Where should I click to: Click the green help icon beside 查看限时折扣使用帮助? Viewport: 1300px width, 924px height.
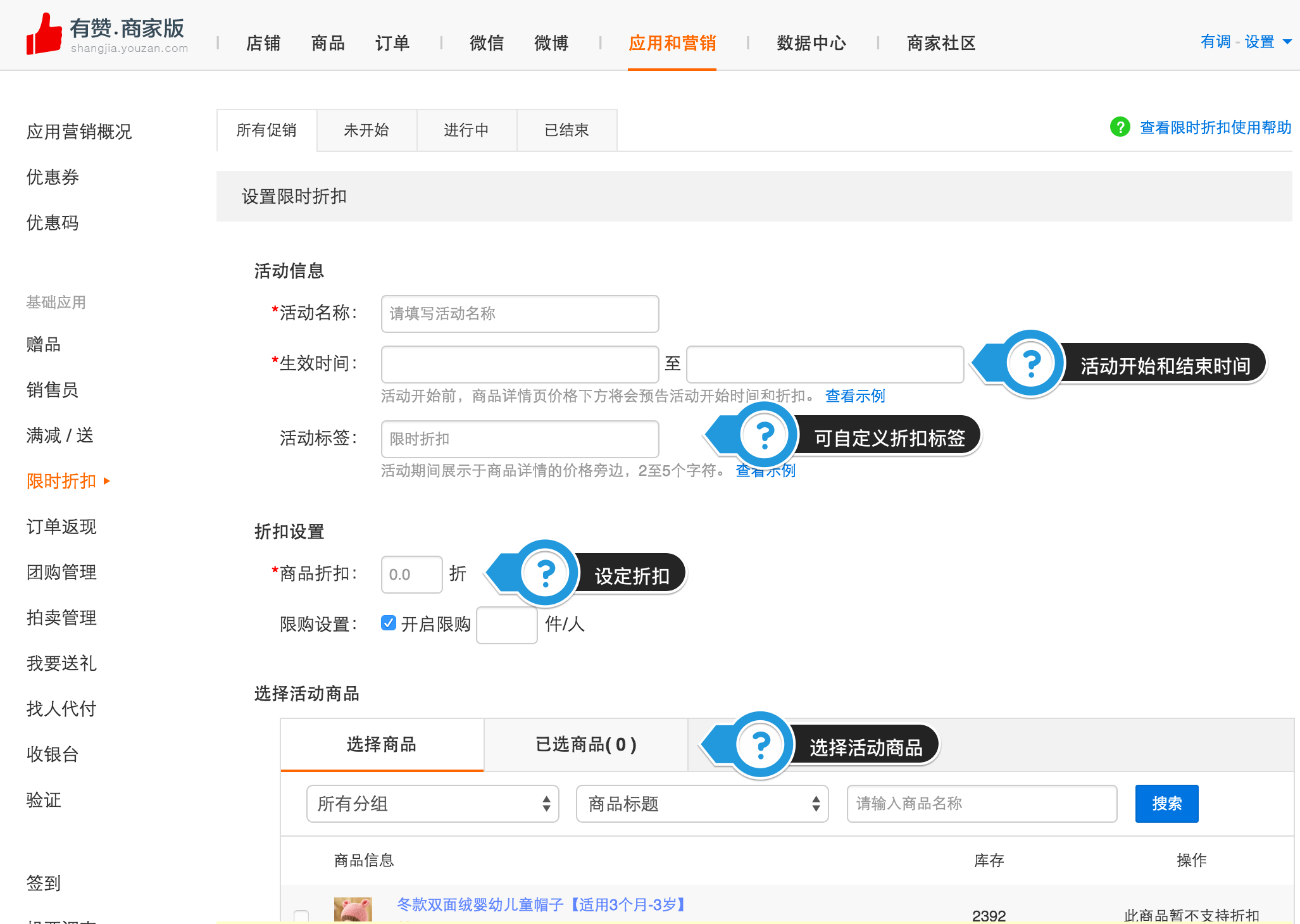point(1120,127)
